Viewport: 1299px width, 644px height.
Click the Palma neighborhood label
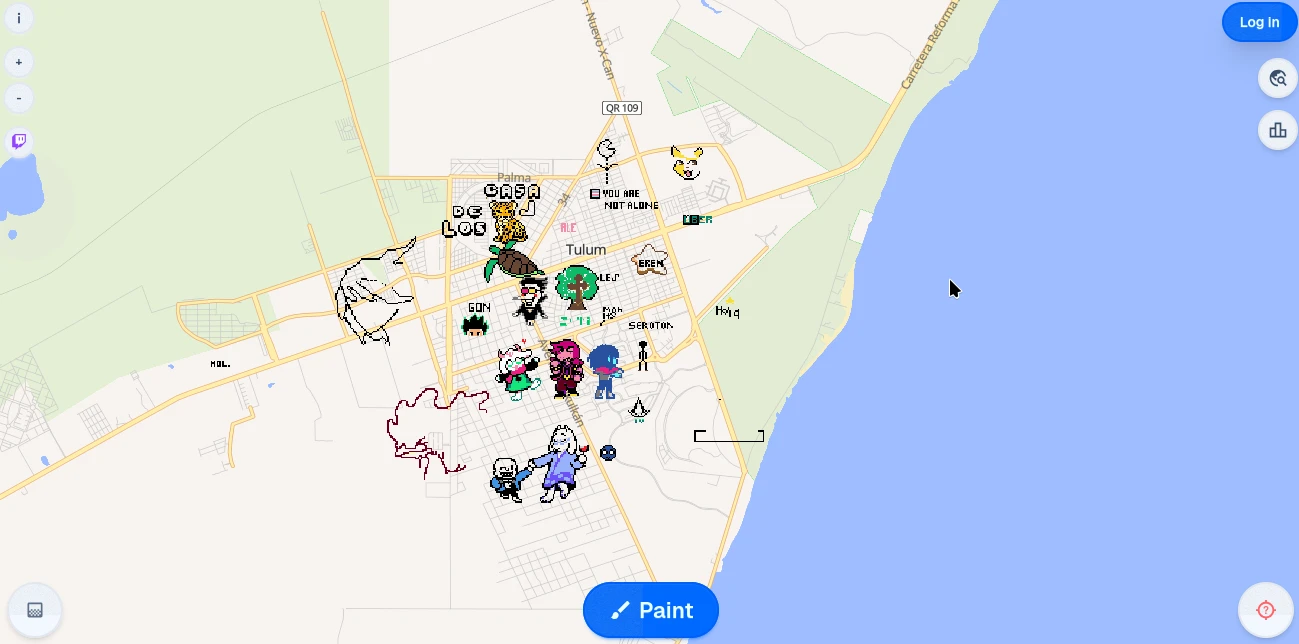514,178
